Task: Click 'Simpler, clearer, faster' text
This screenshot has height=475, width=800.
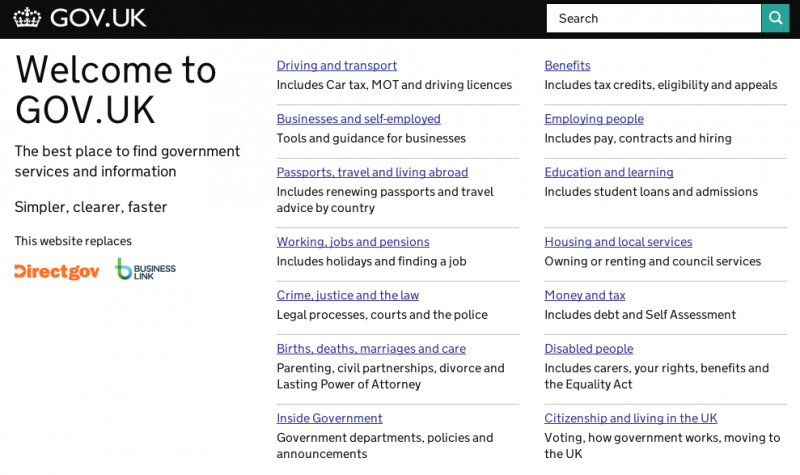Action: coord(91,207)
